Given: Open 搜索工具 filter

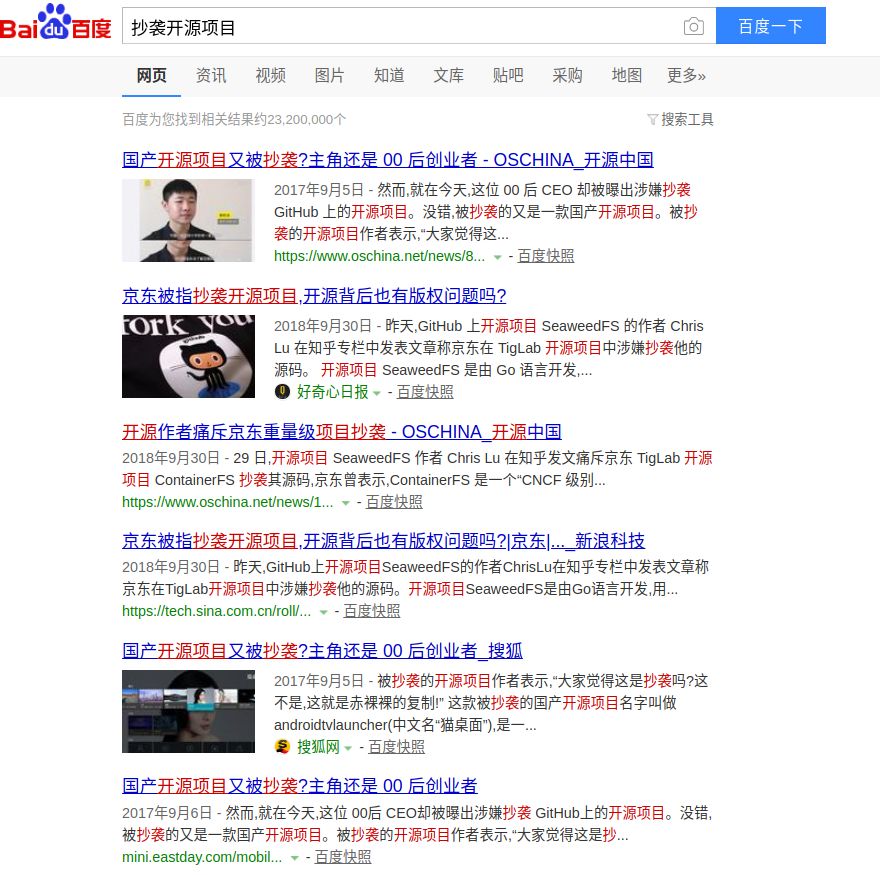Looking at the screenshot, I should click(680, 120).
